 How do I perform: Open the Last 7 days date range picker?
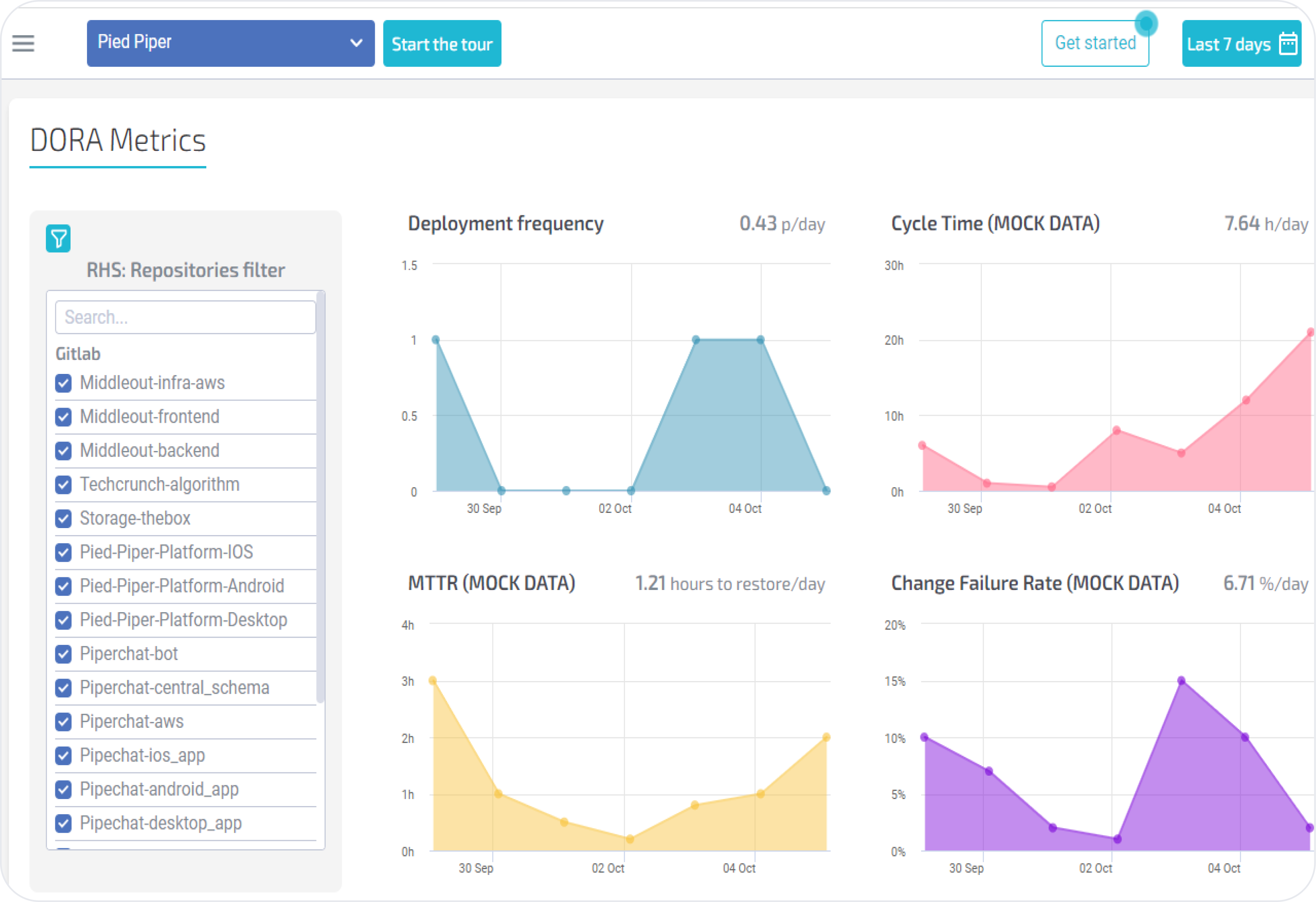(1241, 43)
